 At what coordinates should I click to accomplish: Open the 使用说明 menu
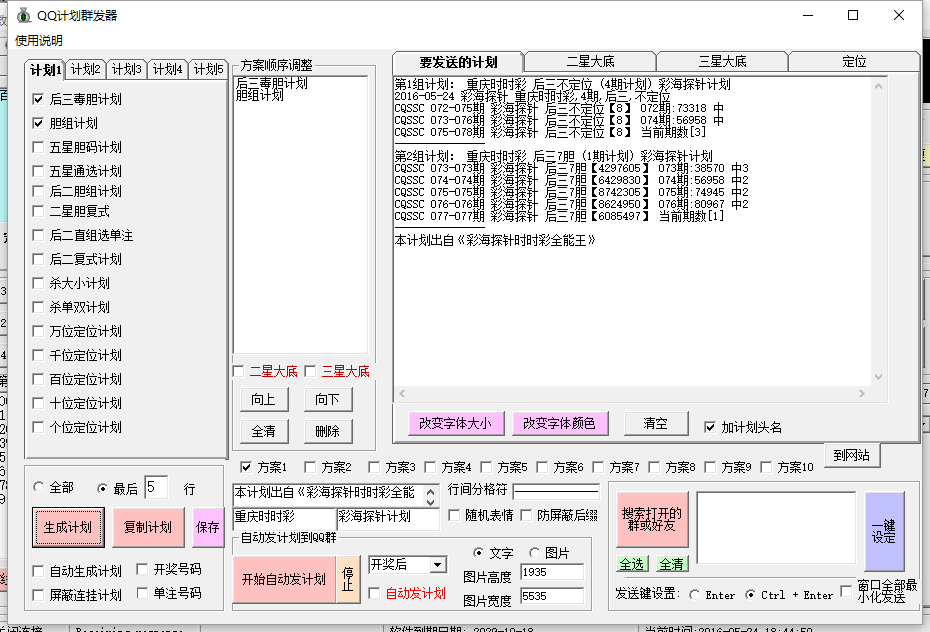click(x=38, y=41)
